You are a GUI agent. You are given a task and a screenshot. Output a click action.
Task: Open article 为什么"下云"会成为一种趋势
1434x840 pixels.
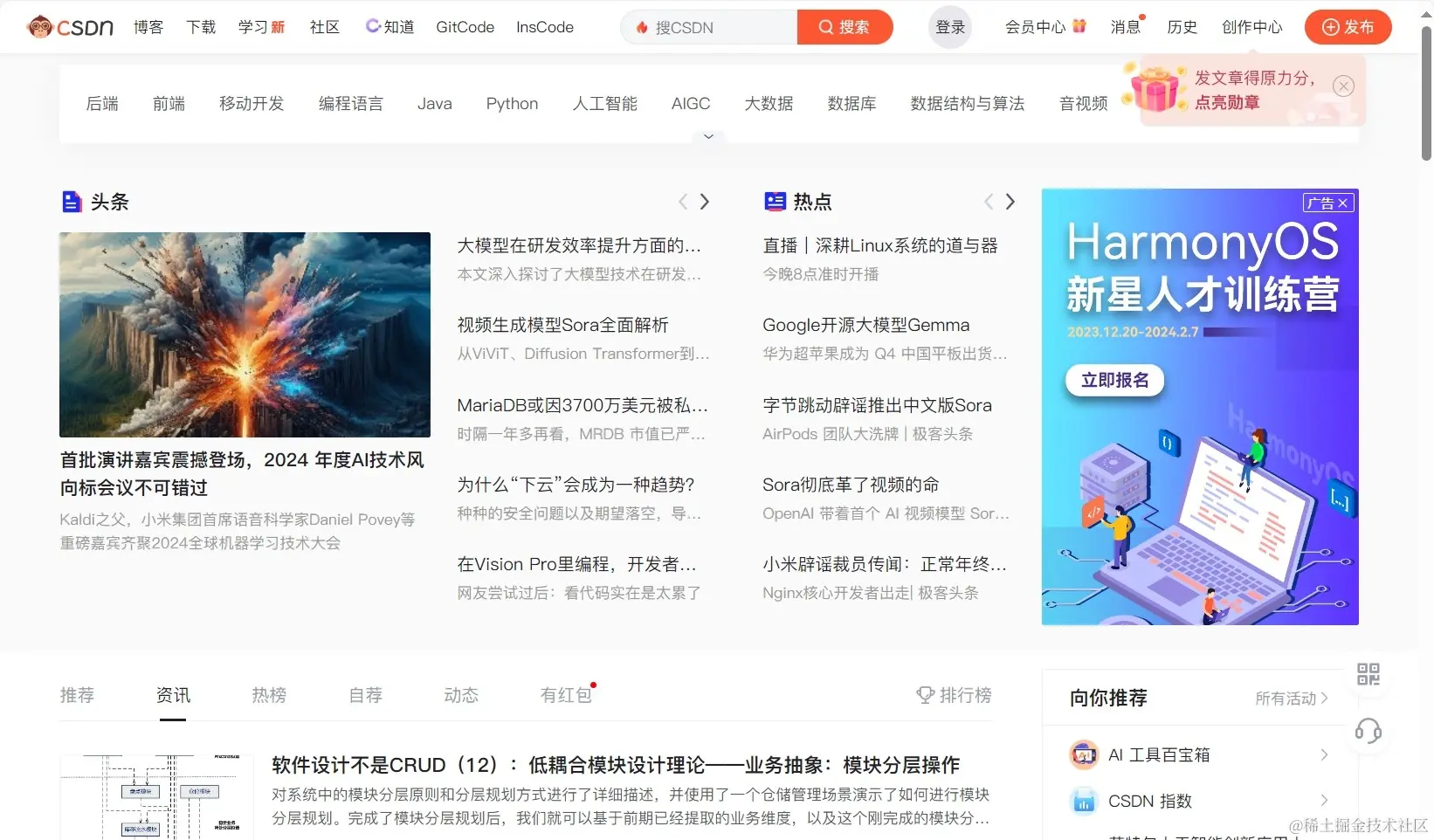point(576,485)
